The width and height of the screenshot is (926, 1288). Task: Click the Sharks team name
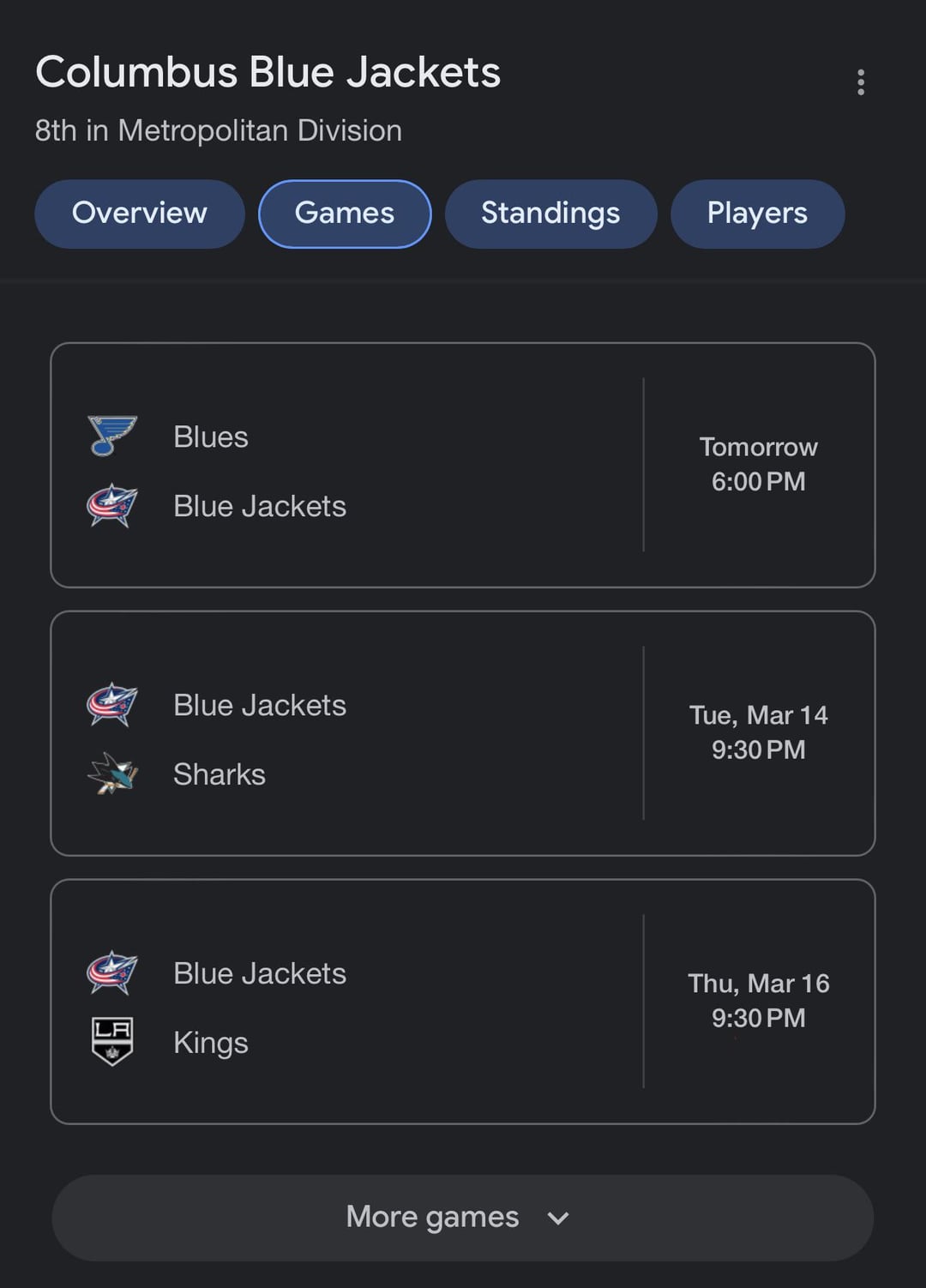pyautogui.click(x=219, y=774)
